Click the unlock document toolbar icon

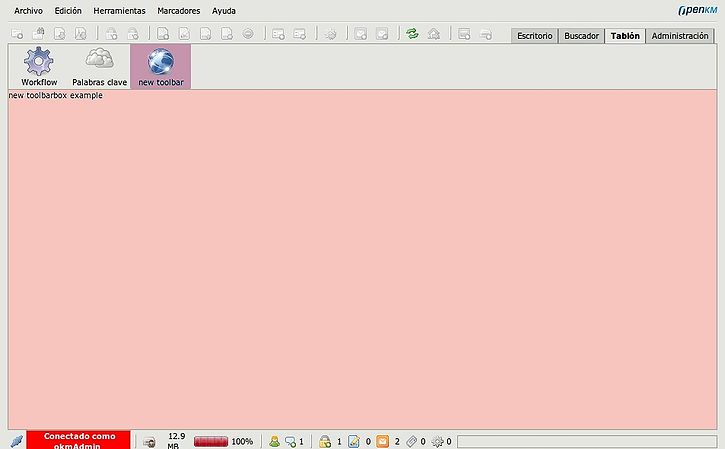133,34
